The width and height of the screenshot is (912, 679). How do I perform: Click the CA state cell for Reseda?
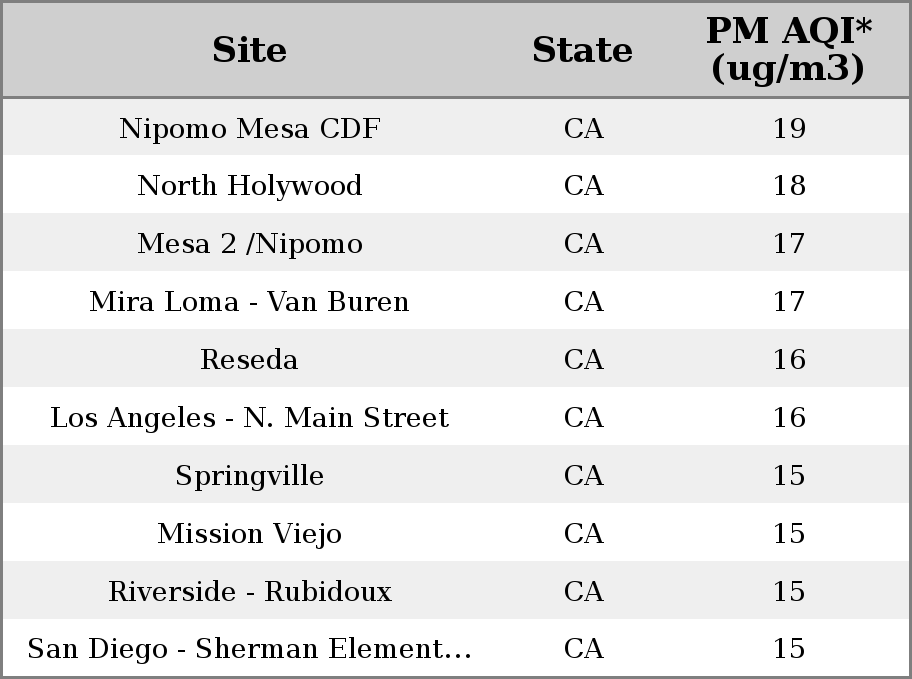pyautogui.click(x=584, y=359)
